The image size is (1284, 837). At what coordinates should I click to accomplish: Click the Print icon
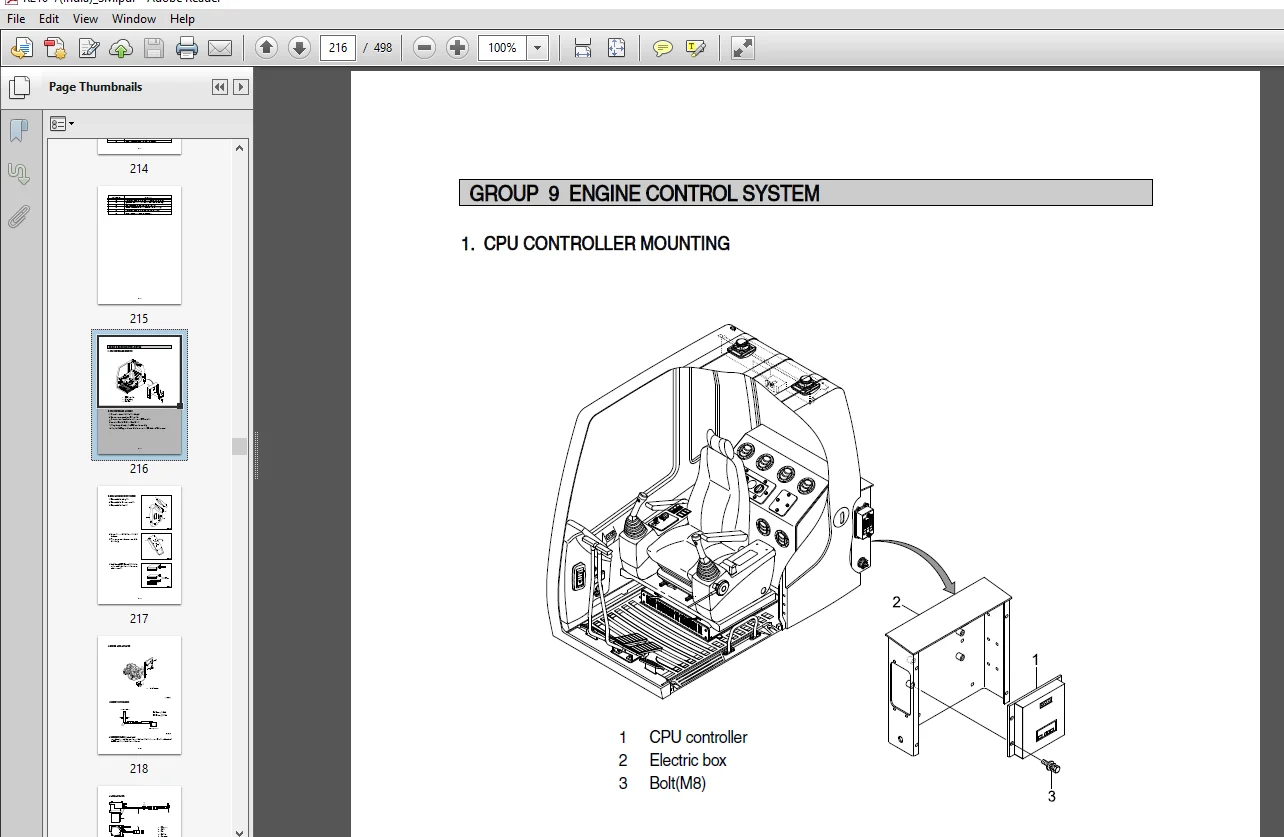[187, 47]
